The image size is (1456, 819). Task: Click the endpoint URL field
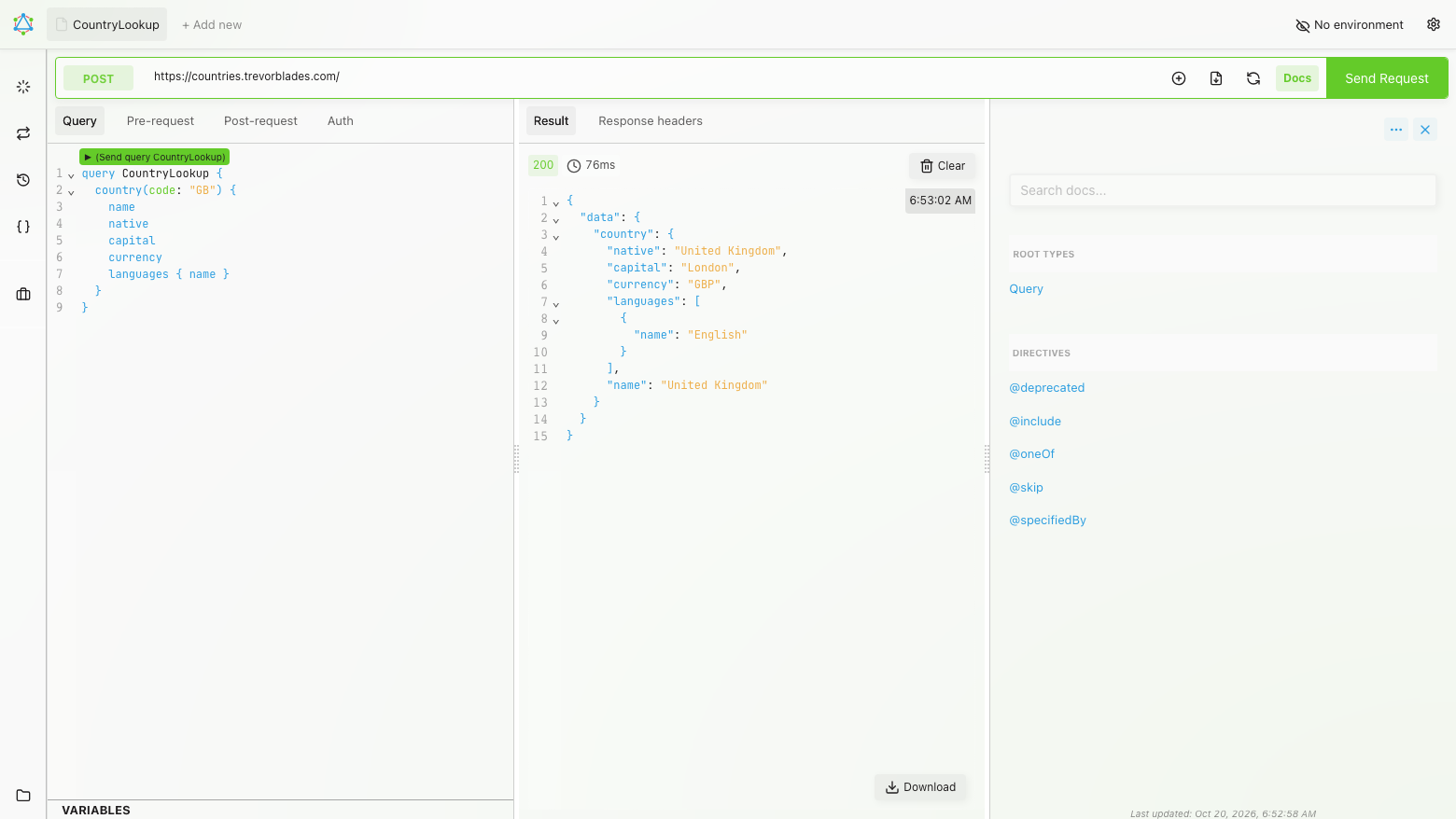click(653, 76)
